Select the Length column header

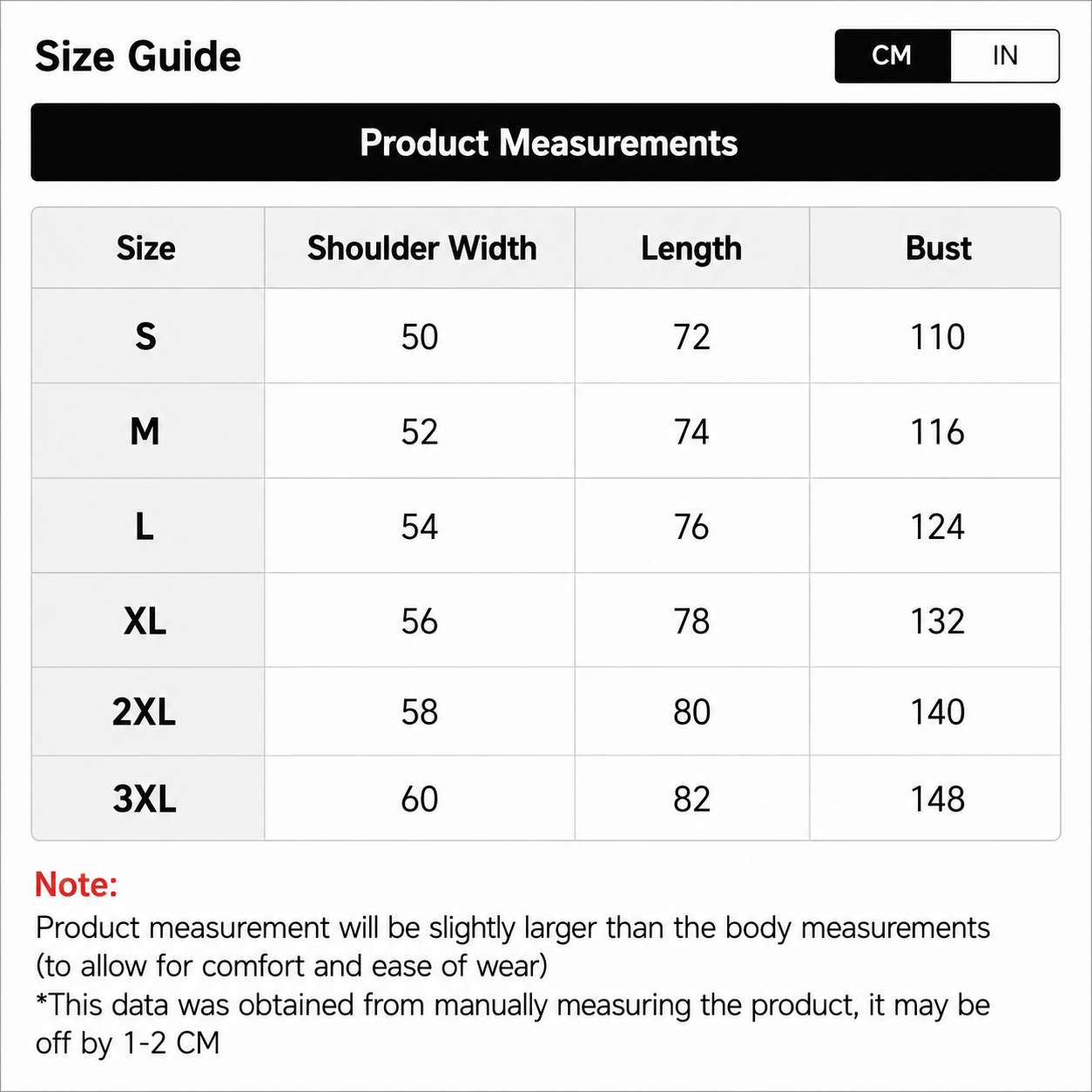[x=691, y=249]
